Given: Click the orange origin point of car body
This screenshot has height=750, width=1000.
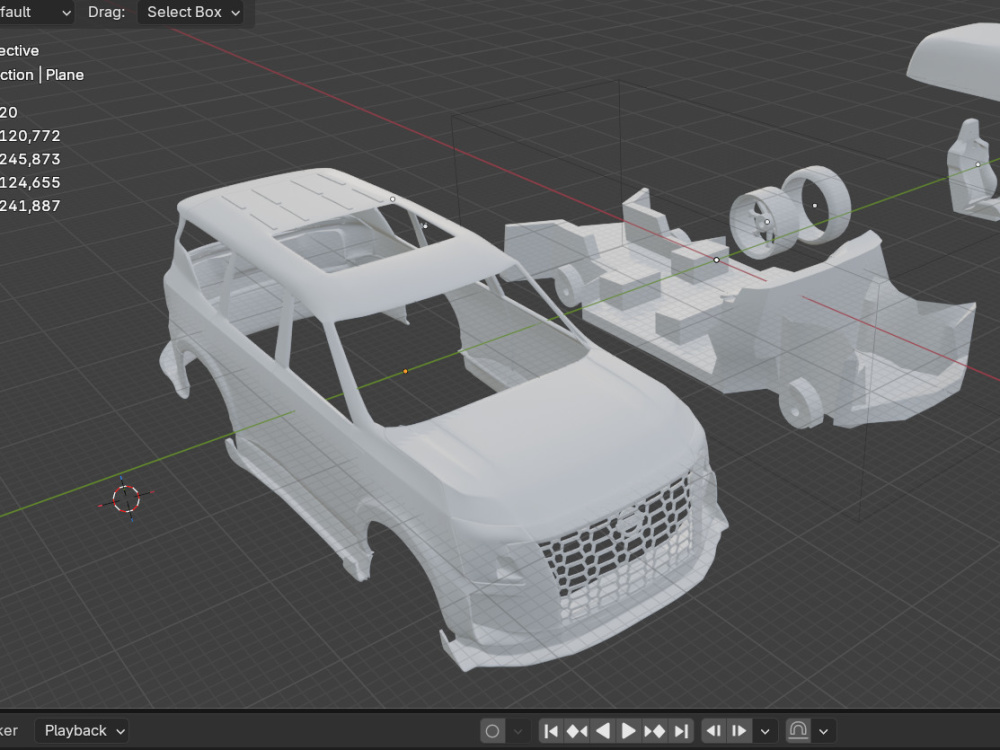Looking at the screenshot, I should 405,371.
